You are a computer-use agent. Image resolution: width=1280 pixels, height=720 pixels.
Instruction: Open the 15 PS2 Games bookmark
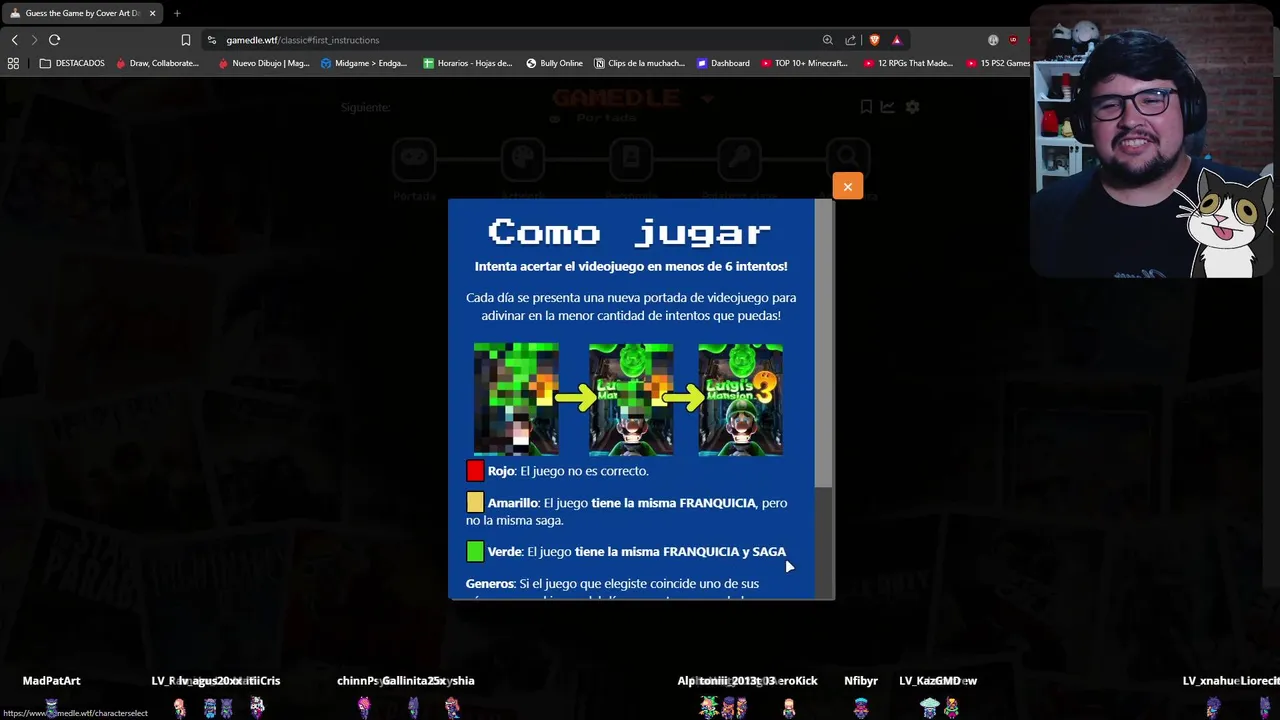(x=998, y=63)
